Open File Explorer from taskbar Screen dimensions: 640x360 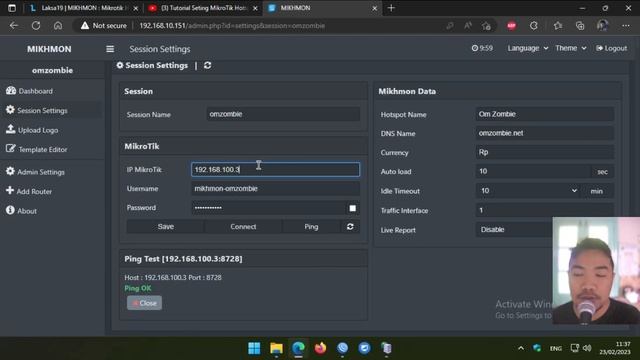click(276, 348)
